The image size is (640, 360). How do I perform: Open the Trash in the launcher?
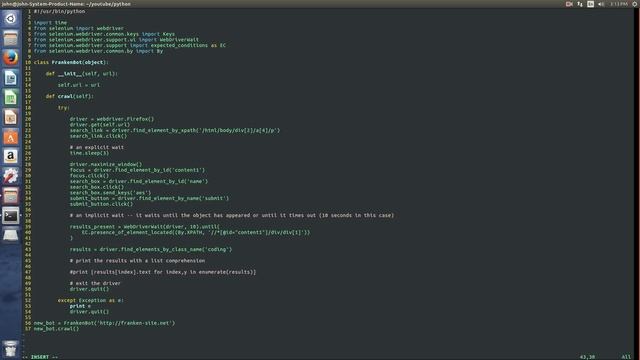click(x=11, y=348)
